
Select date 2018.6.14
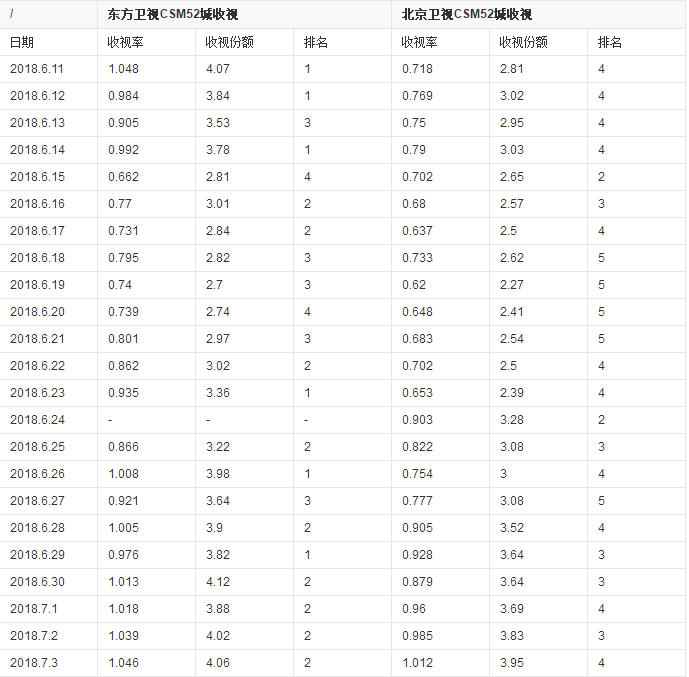[37, 150]
